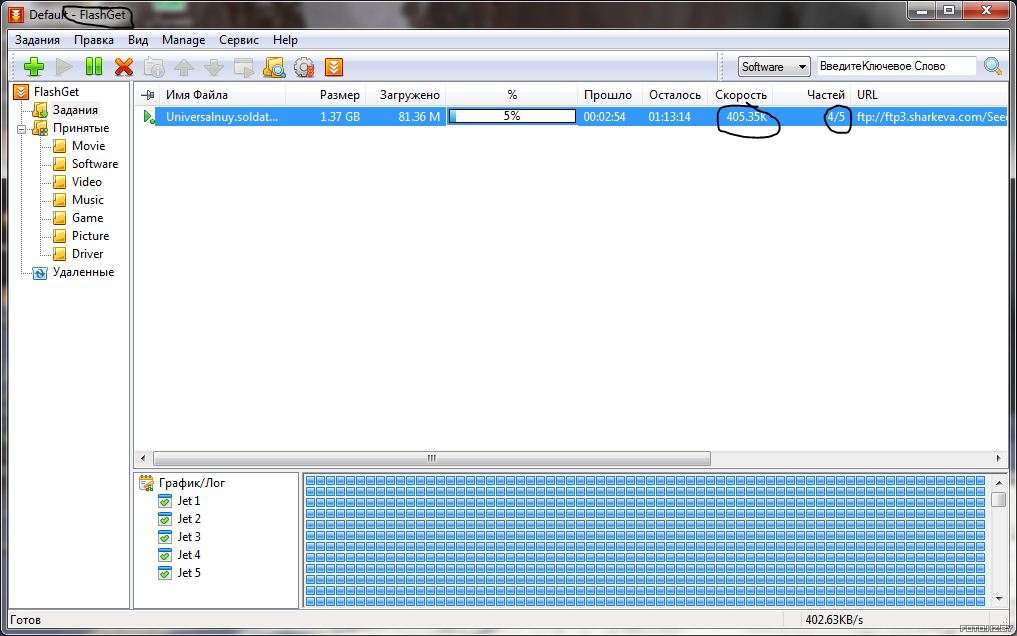Image resolution: width=1017 pixels, height=636 pixels.
Task: Click the Удаленные recycle icon in tree
Action: [x=40, y=272]
